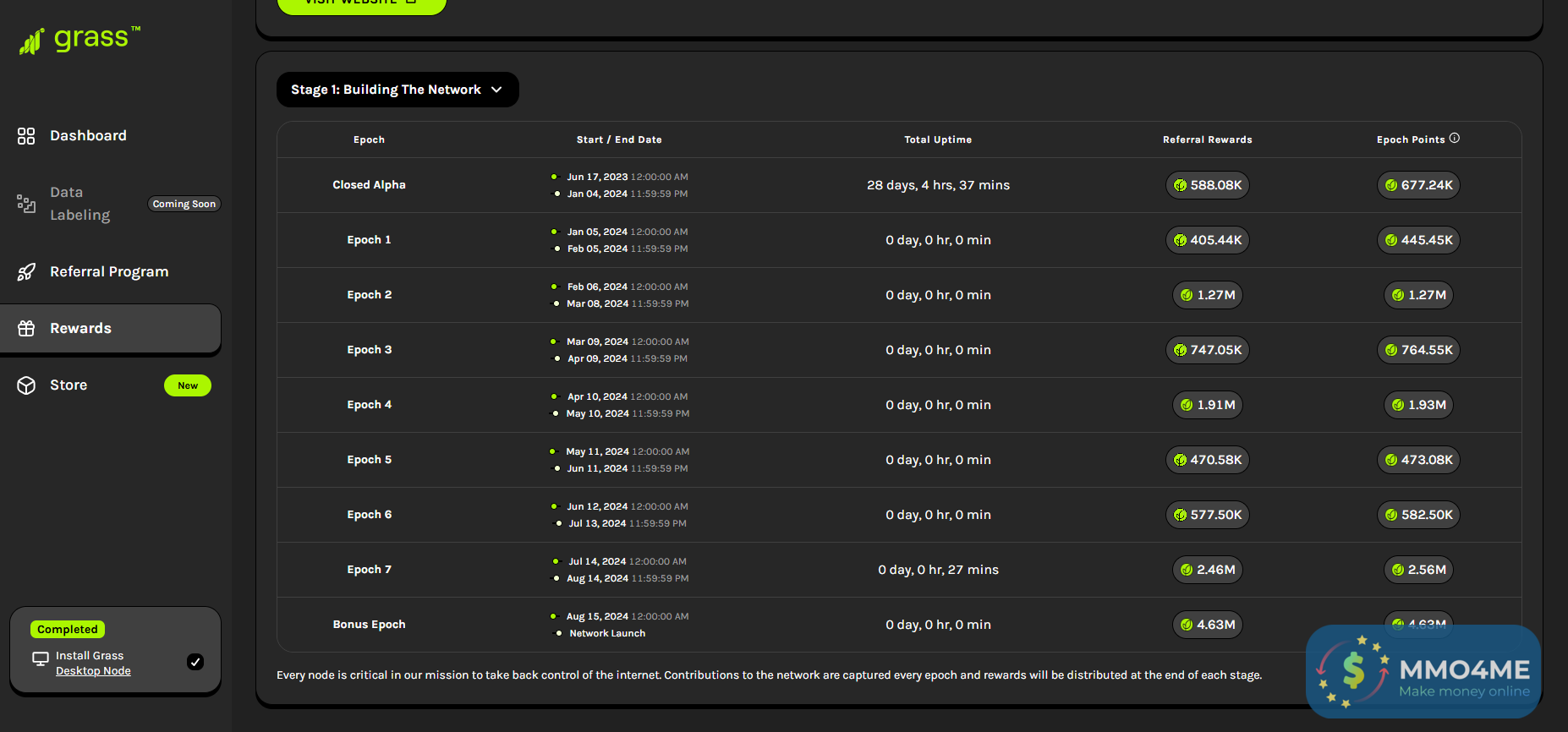1568x732 pixels.
Task: Click the Dashboard grid icon
Action: tap(26, 136)
